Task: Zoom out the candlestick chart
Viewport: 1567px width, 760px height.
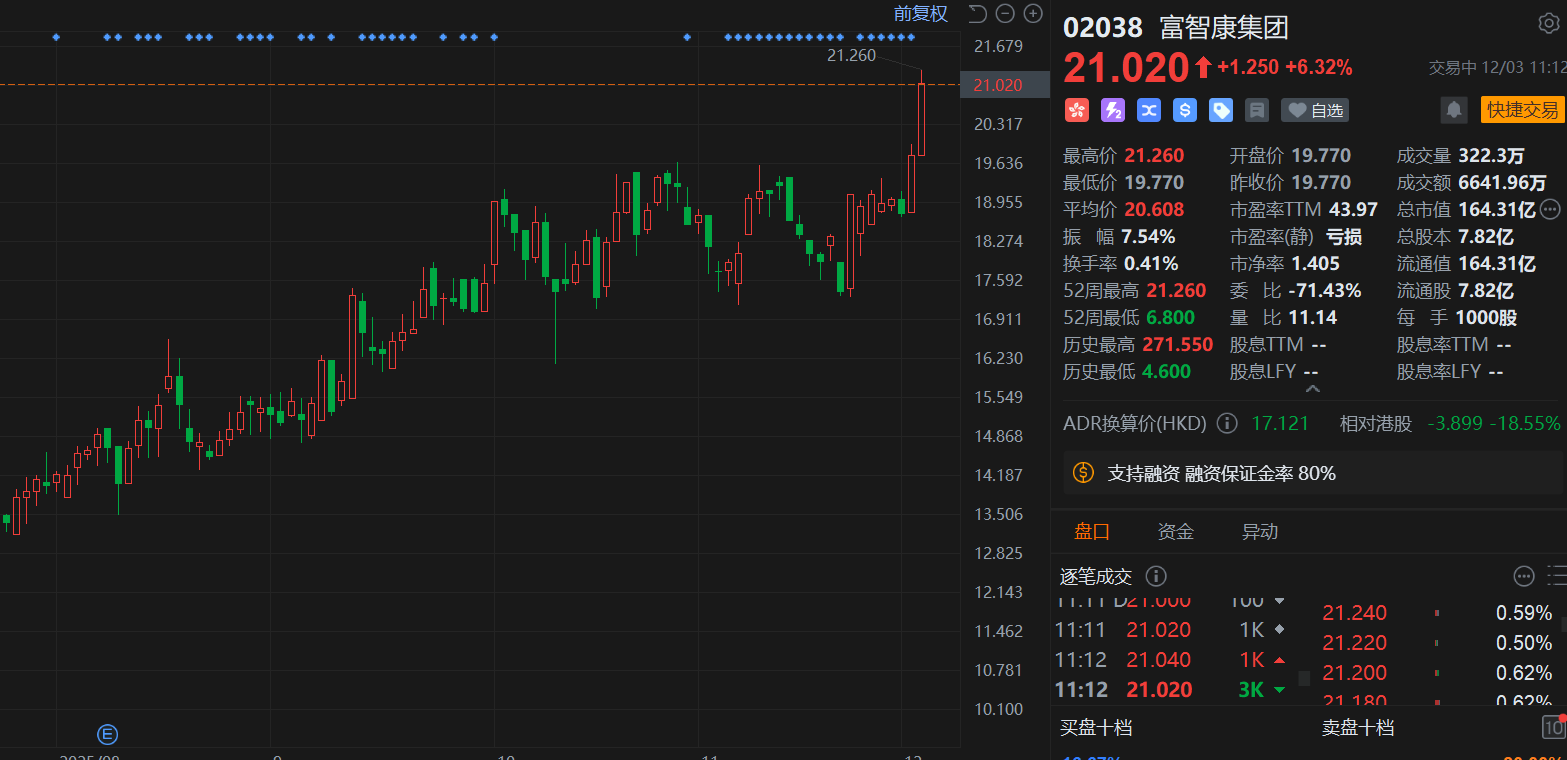Action: coord(1005,13)
